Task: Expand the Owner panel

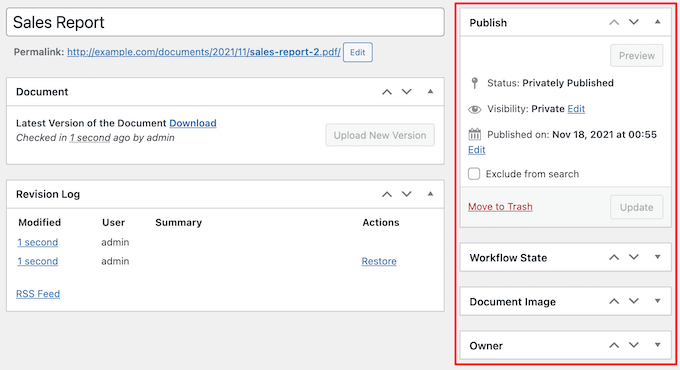Action: 657,345
